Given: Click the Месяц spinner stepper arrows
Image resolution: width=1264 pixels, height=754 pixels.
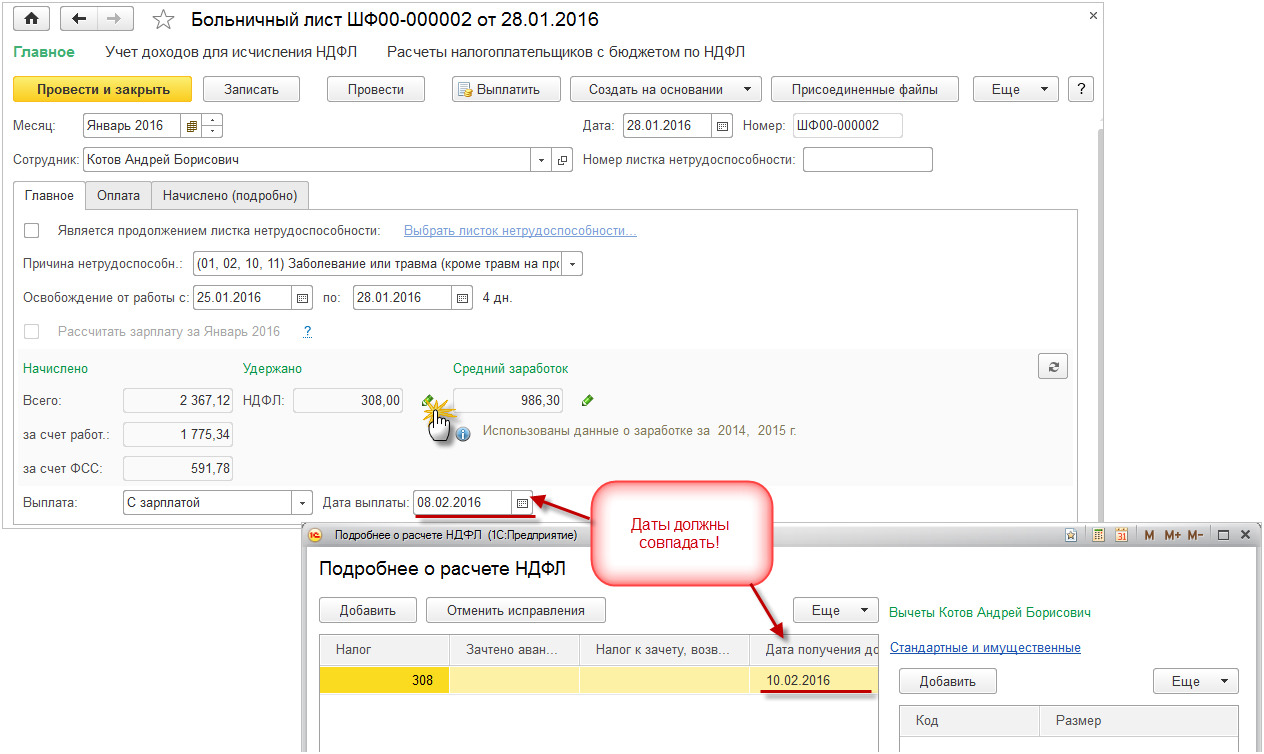Looking at the screenshot, I should tap(212, 126).
